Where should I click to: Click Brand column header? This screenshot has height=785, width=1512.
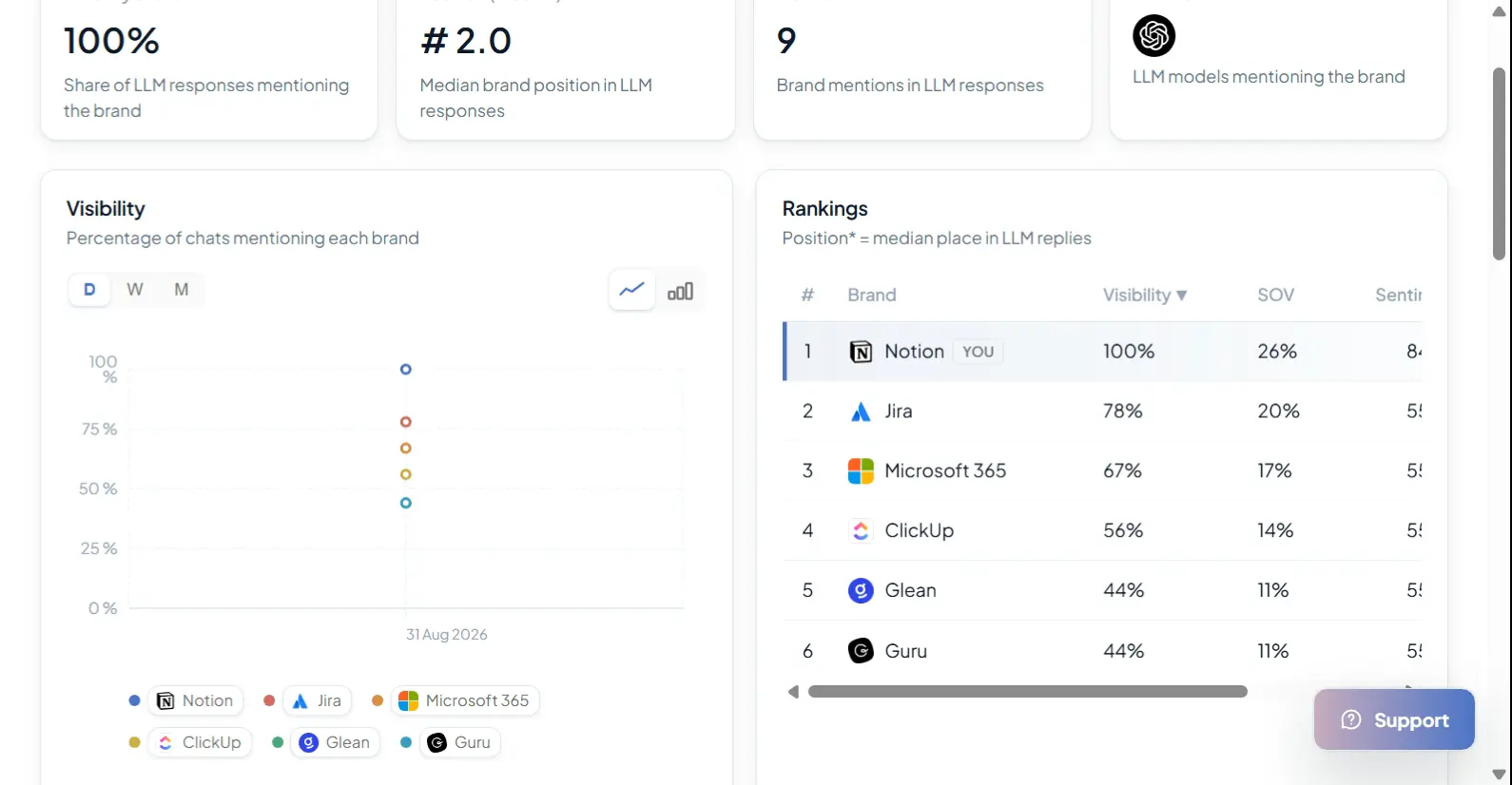pos(872,296)
